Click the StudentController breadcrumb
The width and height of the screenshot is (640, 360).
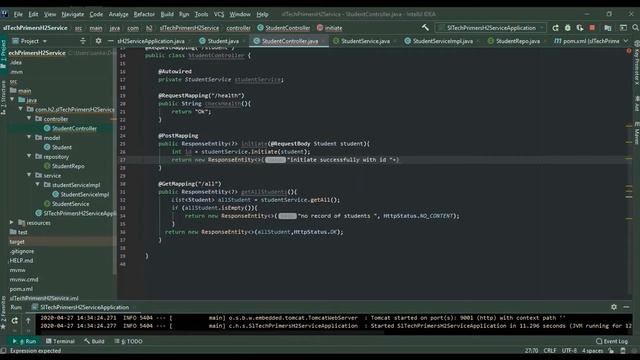pos(283,28)
